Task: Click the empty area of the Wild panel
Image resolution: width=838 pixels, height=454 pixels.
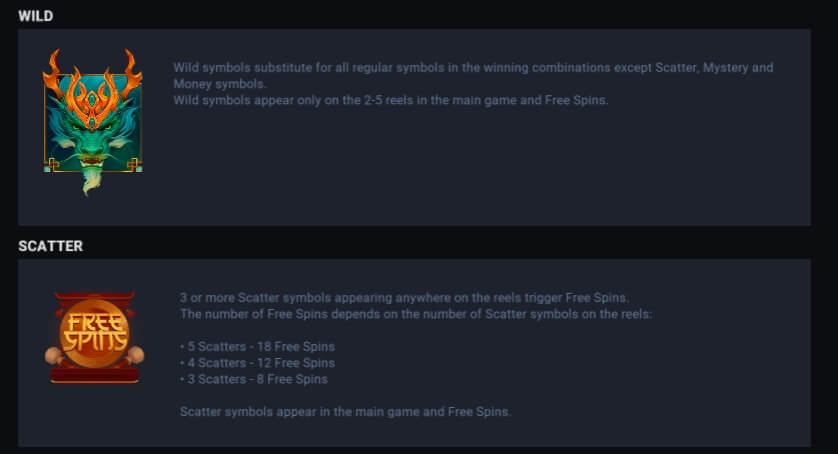Action: [481, 171]
